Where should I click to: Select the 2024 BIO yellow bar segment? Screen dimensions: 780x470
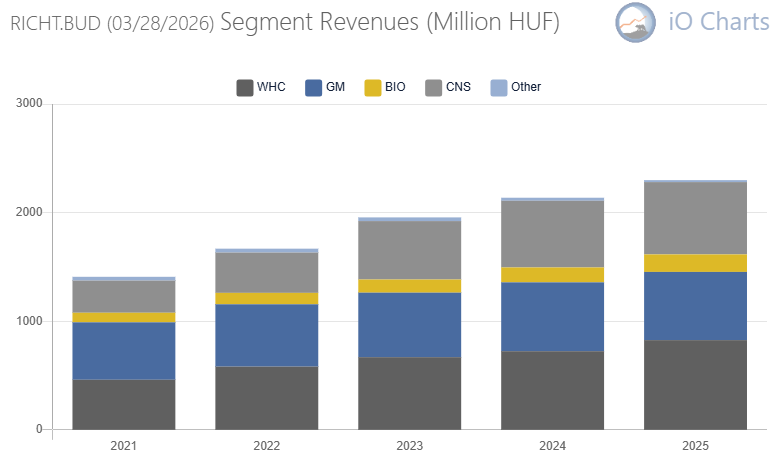553,275
